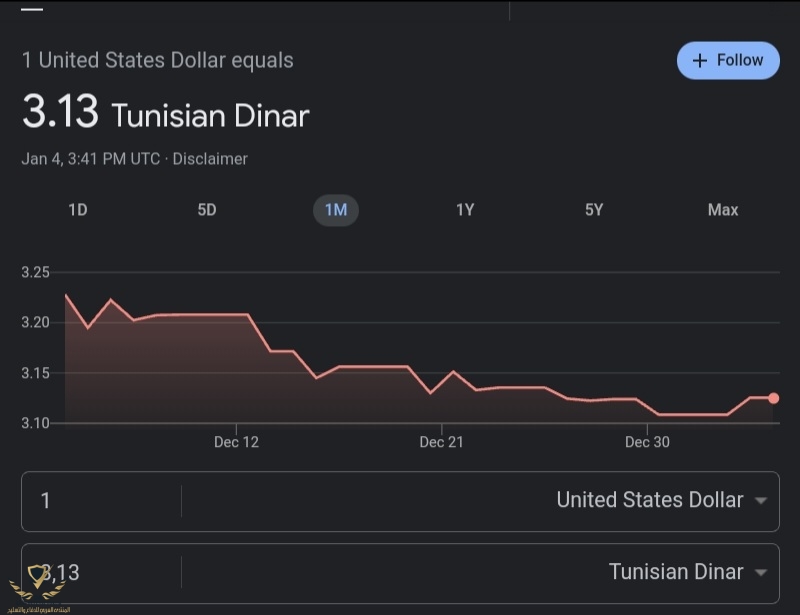800x615 pixels.
Task: Show the Max time range
Action: click(722, 210)
